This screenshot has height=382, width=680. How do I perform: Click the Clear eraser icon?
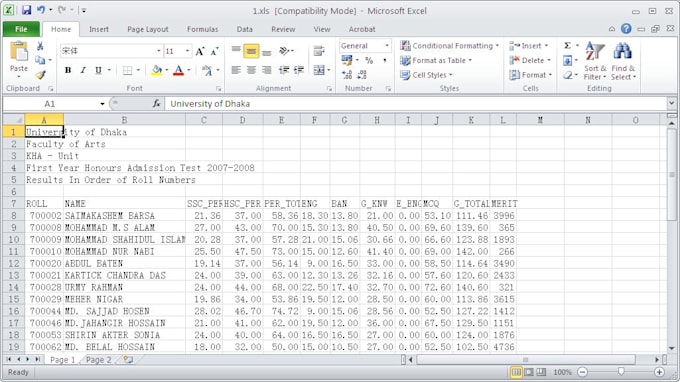568,75
